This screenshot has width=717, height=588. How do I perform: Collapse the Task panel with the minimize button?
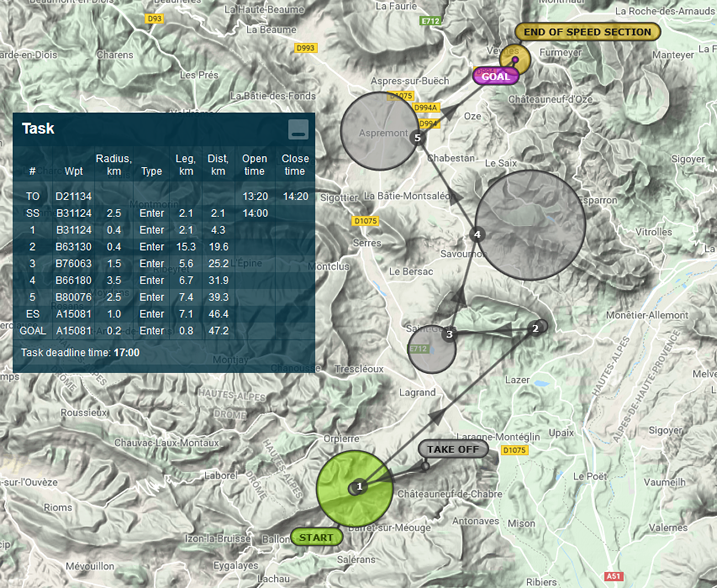click(x=297, y=129)
